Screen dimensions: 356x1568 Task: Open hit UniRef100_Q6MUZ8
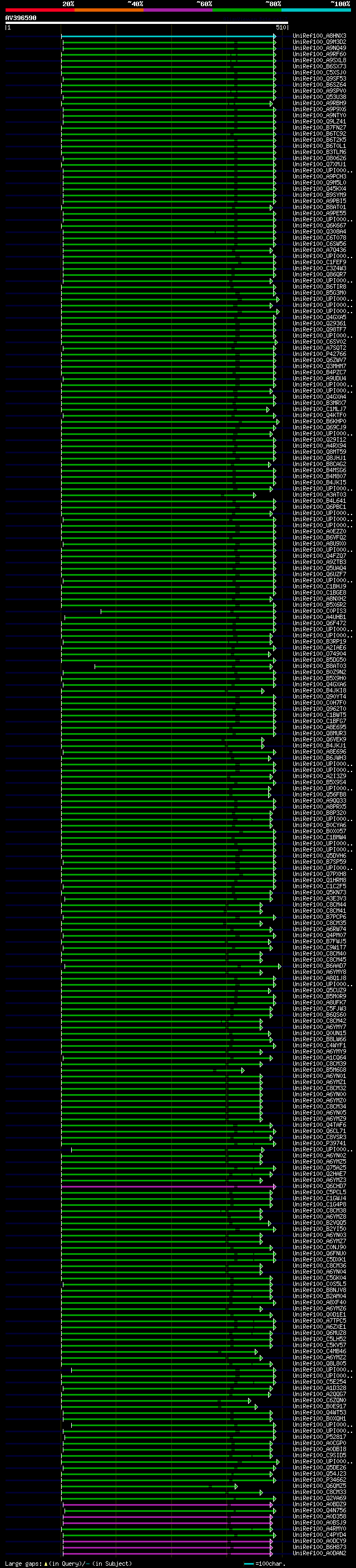click(x=319, y=1333)
